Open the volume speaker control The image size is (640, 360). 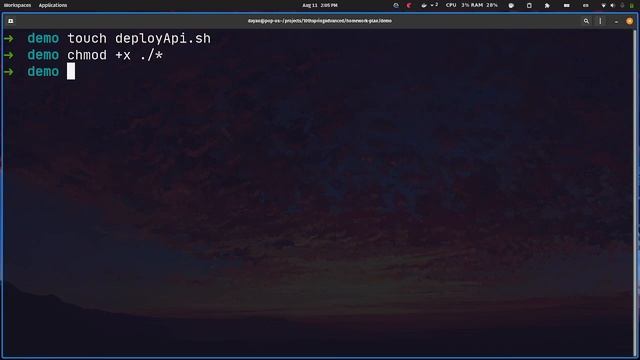click(x=612, y=5)
